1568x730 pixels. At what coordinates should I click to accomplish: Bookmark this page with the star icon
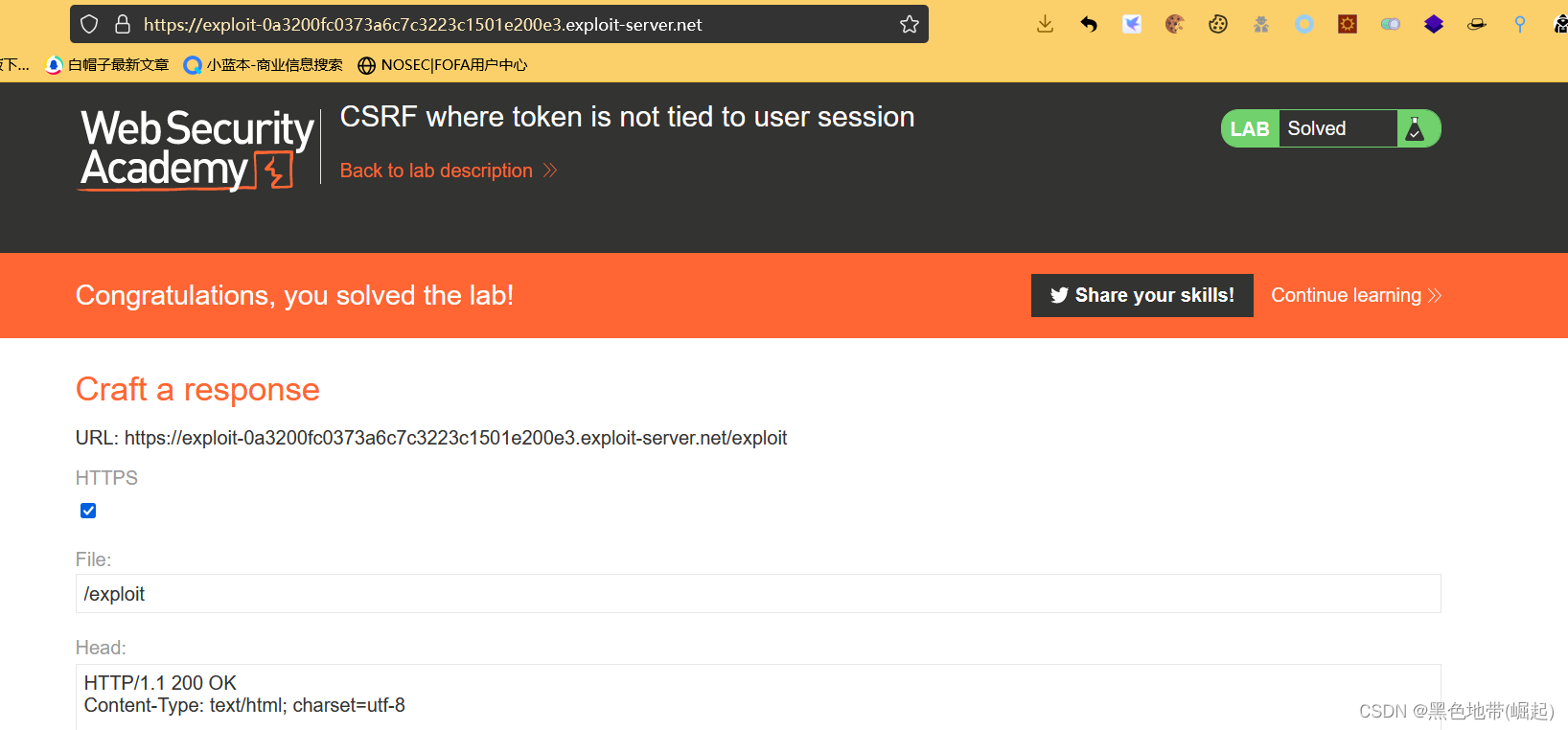pyautogui.click(x=910, y=24)
